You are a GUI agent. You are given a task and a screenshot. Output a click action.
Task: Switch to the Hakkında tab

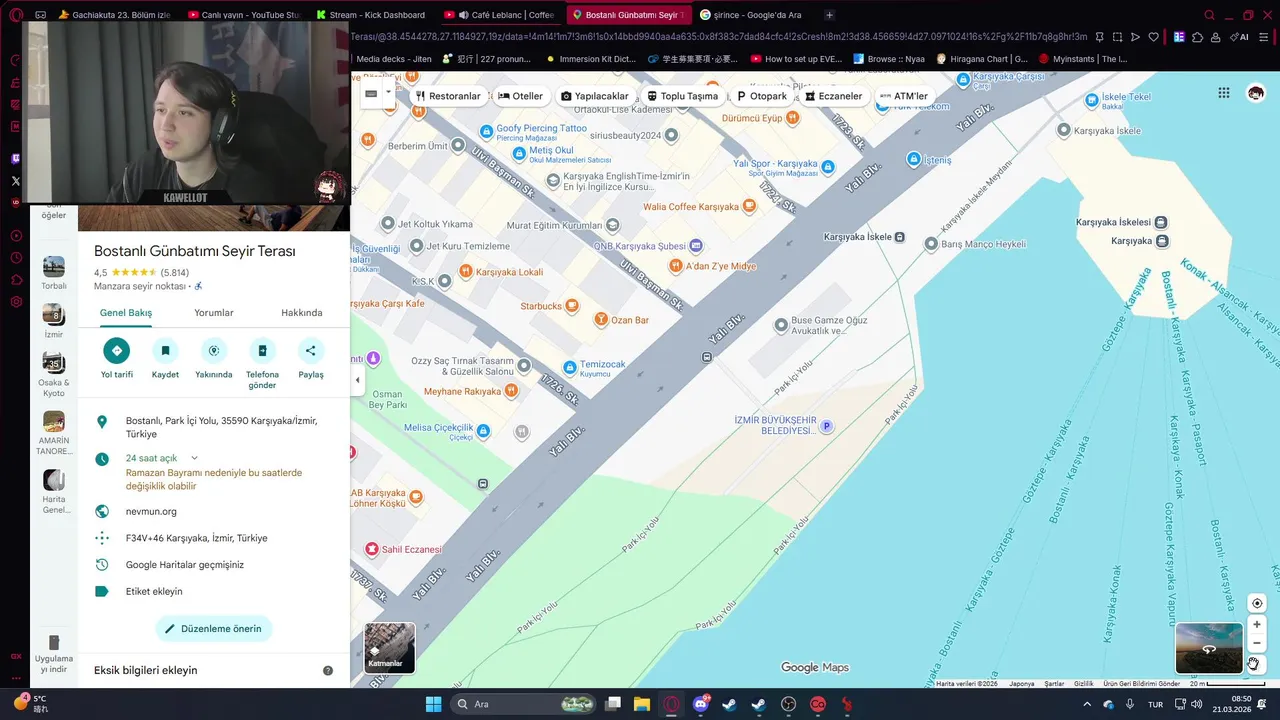point(302,313)
